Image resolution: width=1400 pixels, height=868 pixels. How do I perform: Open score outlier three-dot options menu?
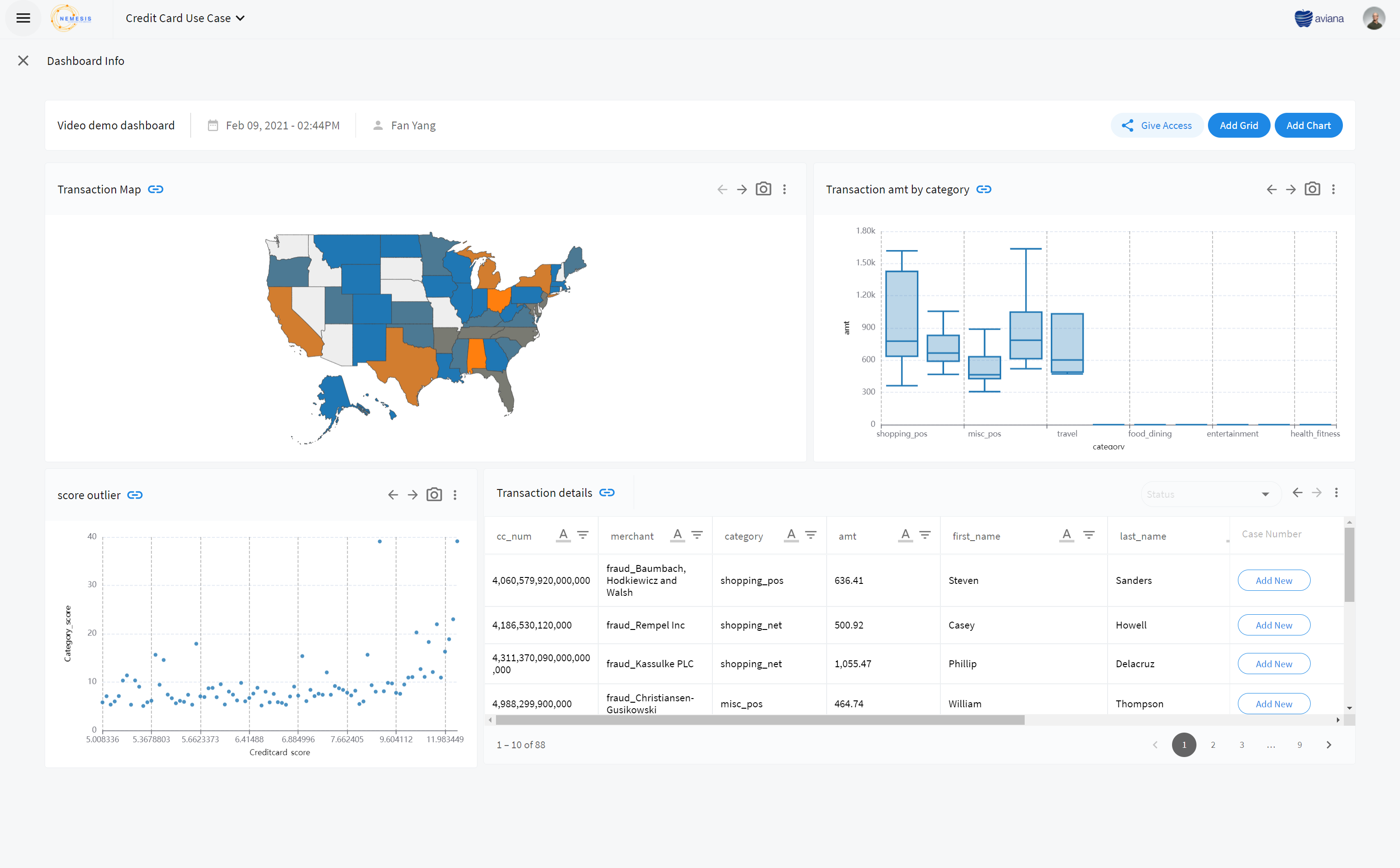(455, 495)
